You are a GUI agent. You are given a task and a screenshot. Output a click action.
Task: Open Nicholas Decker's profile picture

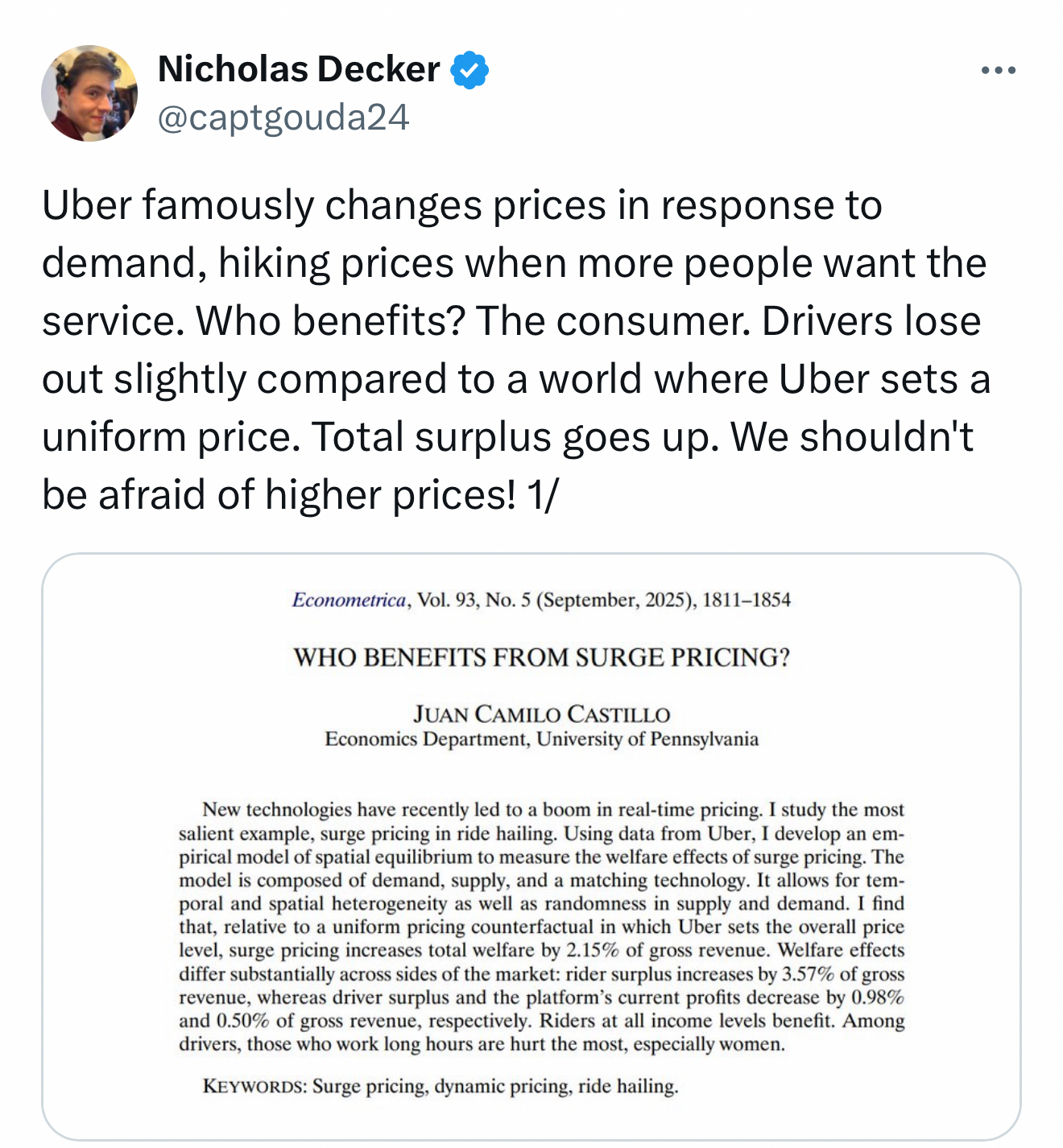[89, 93]
